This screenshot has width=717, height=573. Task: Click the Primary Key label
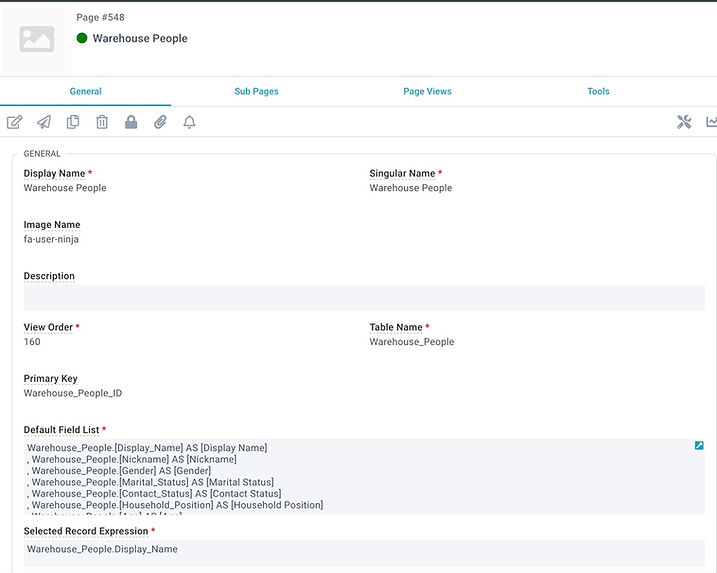coord(50,379)
